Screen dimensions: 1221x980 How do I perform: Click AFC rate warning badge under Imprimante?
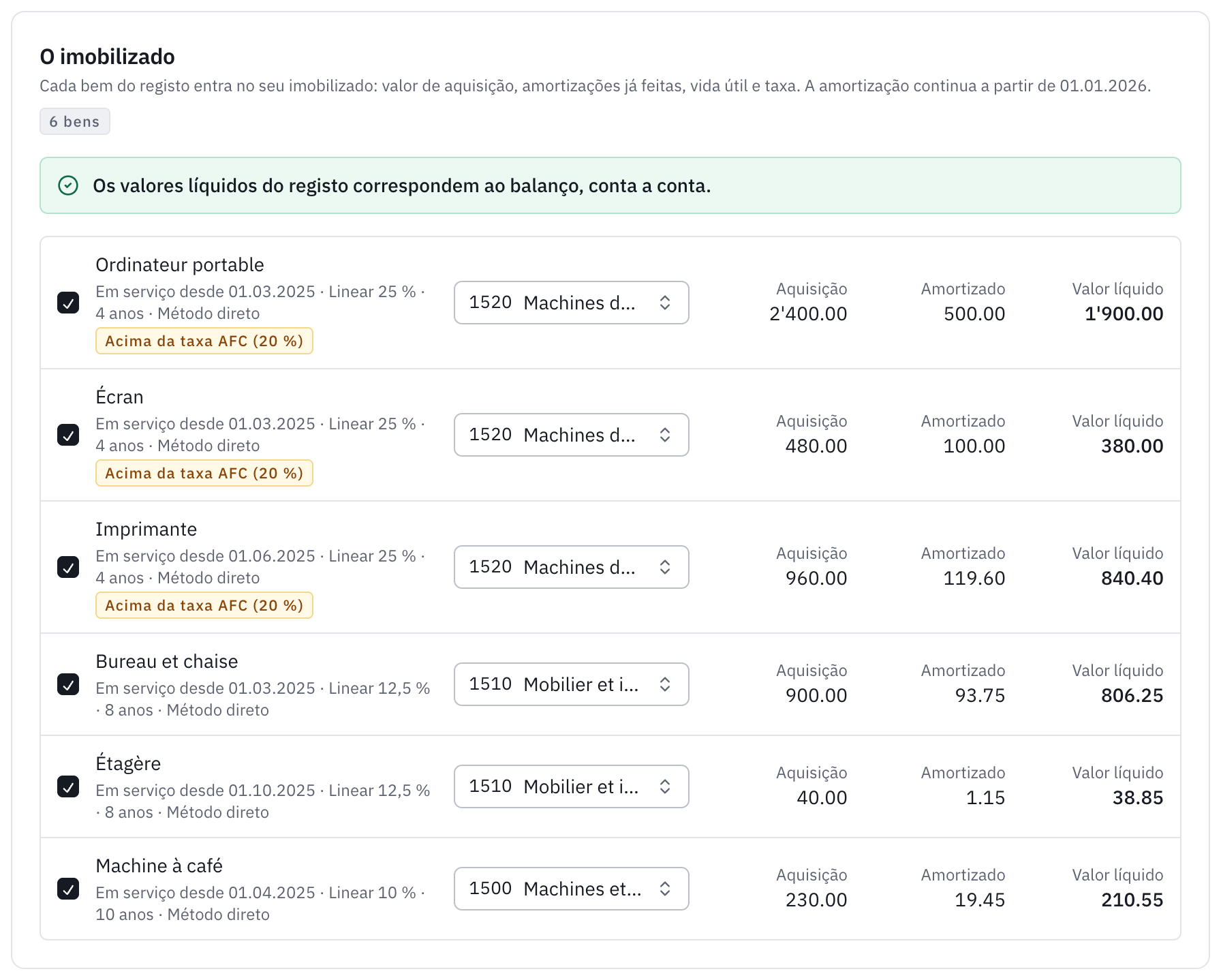(x=204, y=605)
